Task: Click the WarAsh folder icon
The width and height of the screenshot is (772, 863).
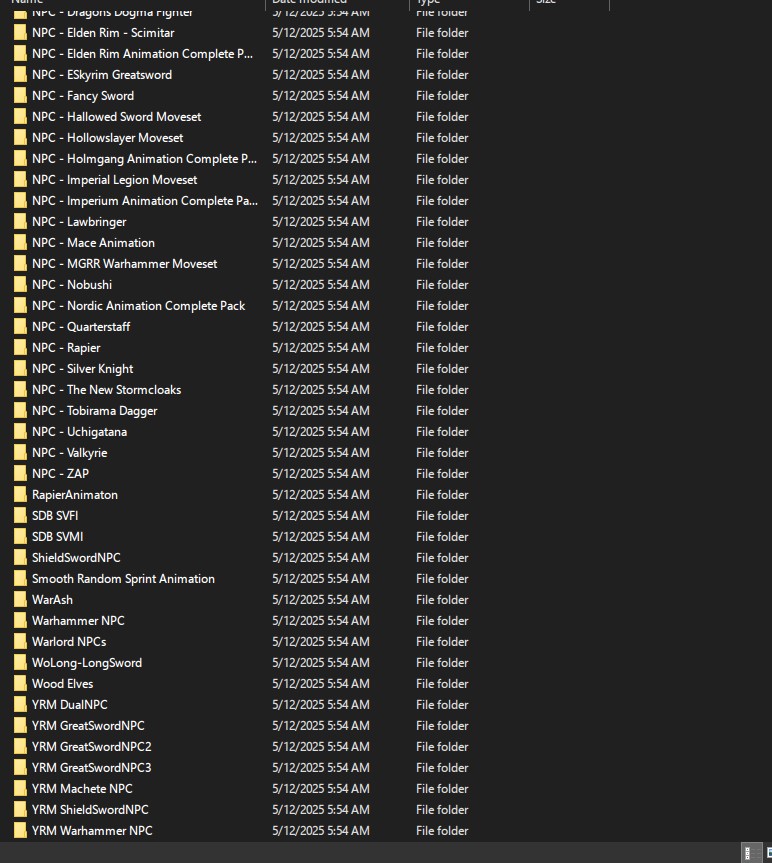Action: 20,600
